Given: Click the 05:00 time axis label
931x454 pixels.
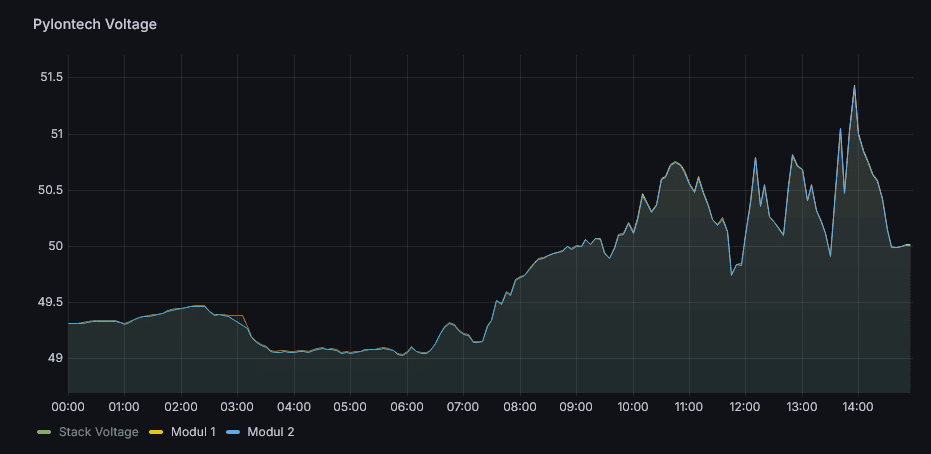Looking at the screenshot, I should click(x=350, y=407).
